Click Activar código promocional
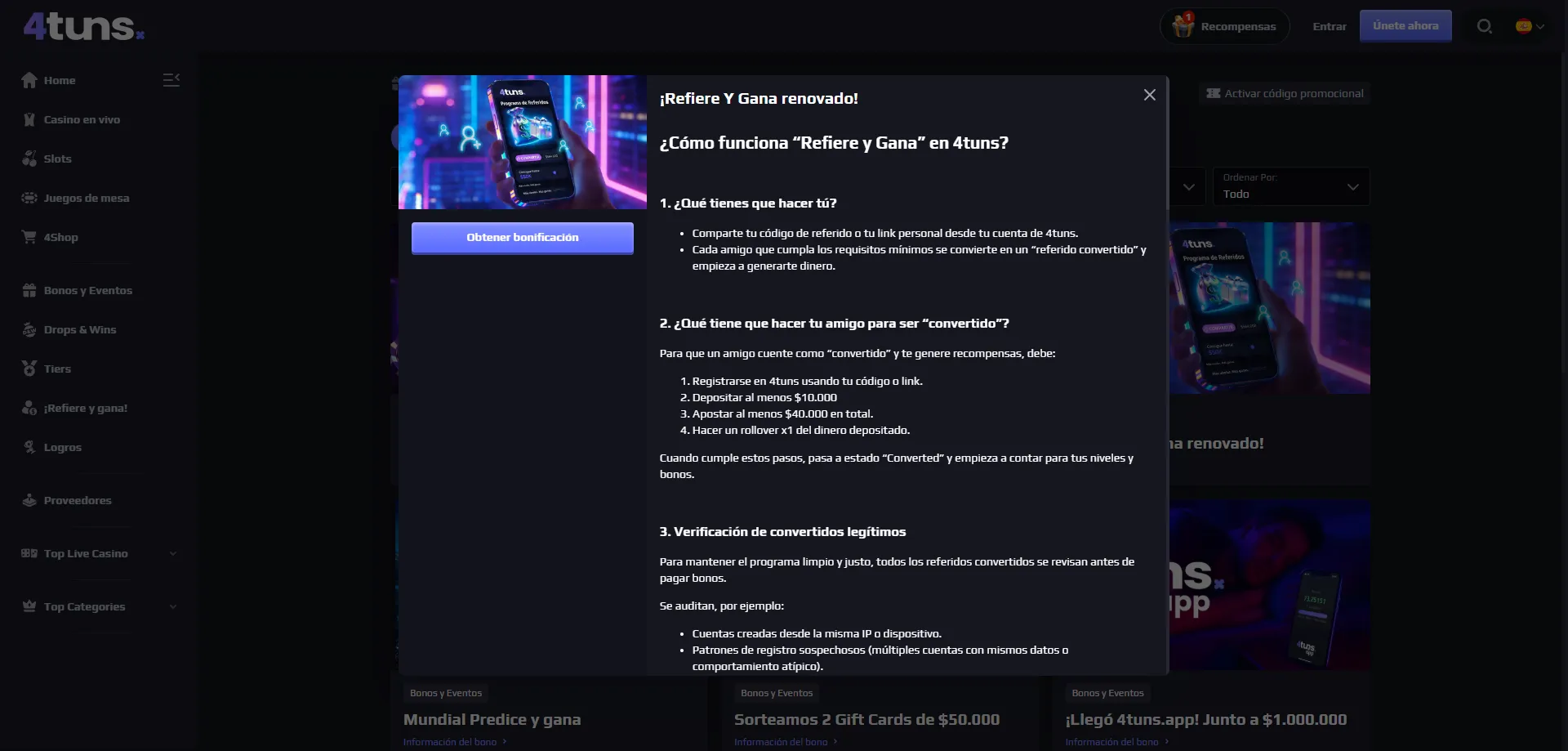This screenshot has width=1568, height=751. [x=1285, y=93]
